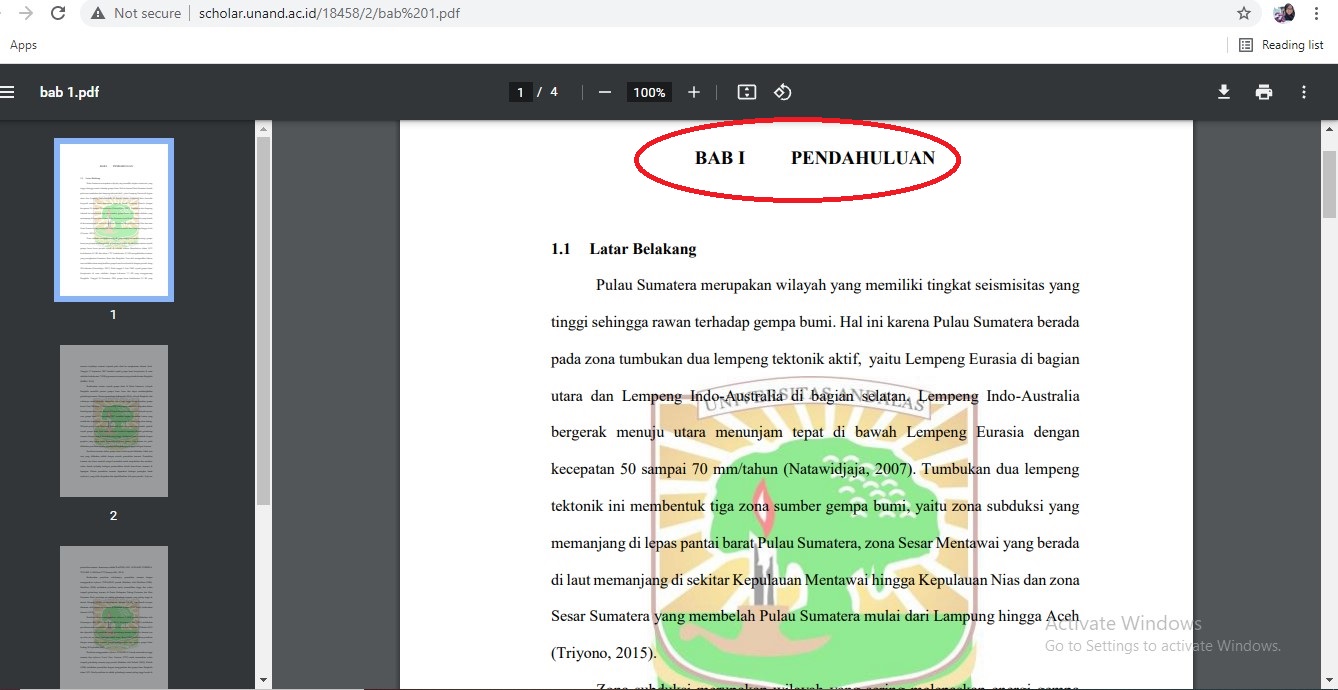Select page 2 thumbnail
Image resolution: width=1338 pixels, height=690 pixels.
point(113,421)
